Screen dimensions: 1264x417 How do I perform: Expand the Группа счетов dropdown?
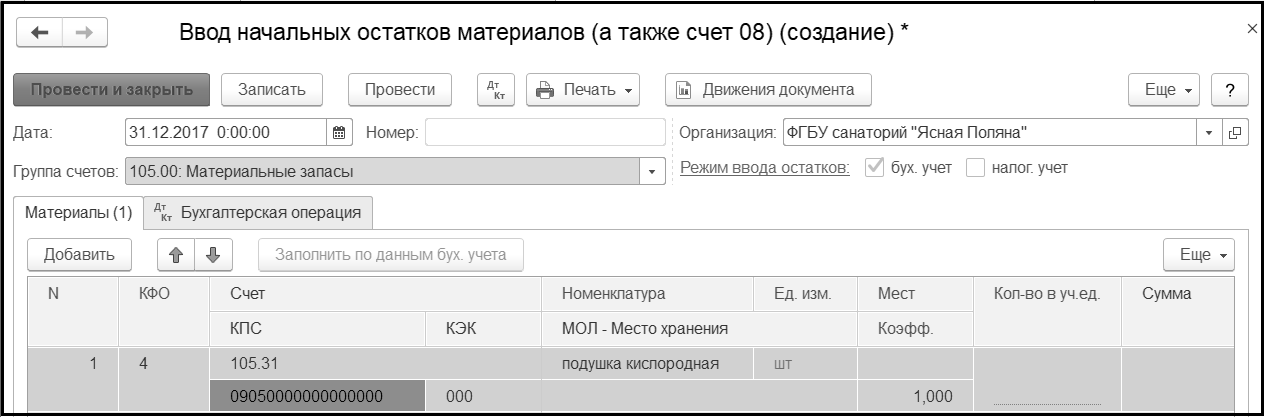click(653, 172)
